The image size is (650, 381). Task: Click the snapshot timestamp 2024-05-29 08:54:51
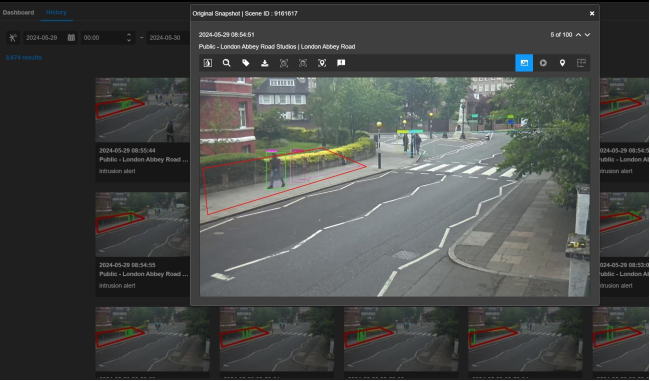click(x=226, y=35)
